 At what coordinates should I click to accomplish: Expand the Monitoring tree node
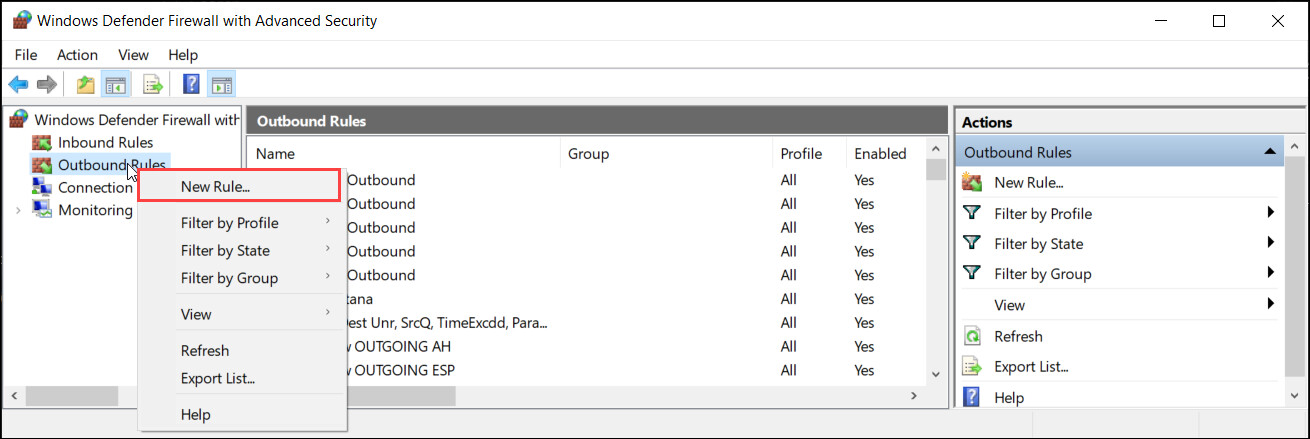[x=18, y=210]
